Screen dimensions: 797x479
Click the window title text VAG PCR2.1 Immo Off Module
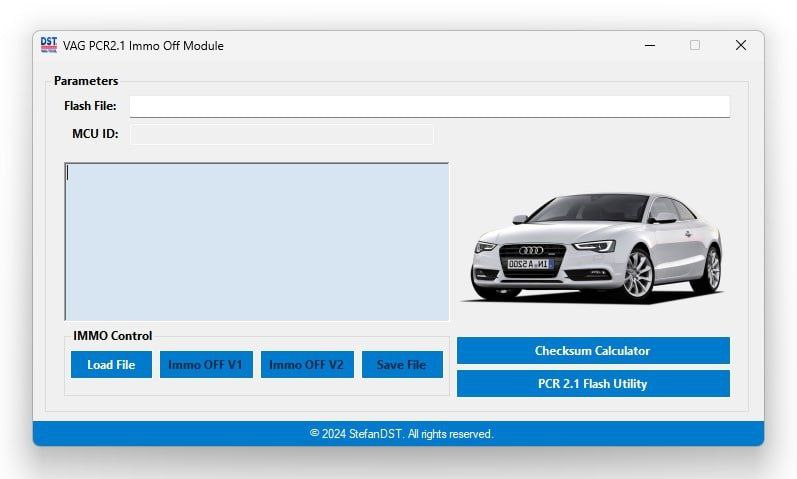144,46
